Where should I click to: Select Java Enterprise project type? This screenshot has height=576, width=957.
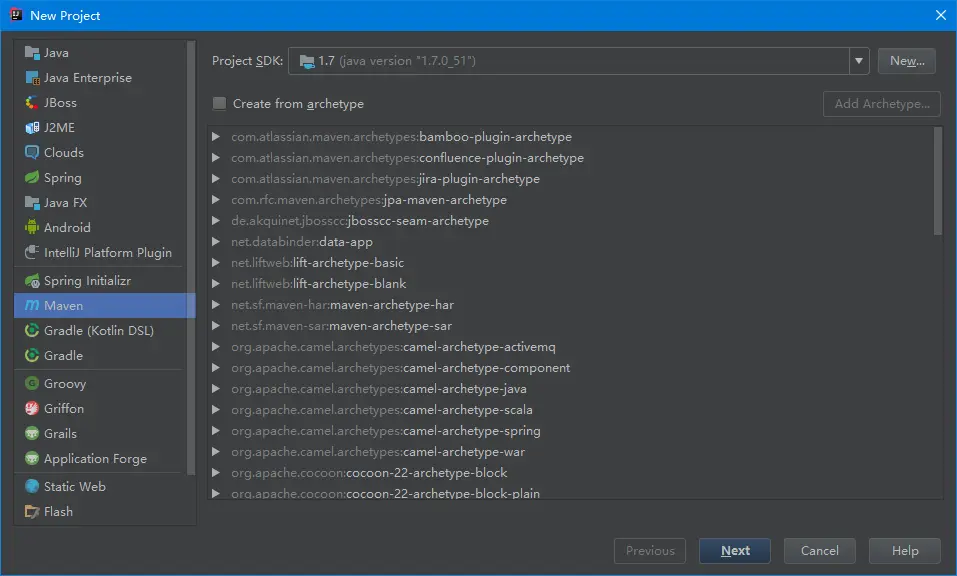pos(87,78)
